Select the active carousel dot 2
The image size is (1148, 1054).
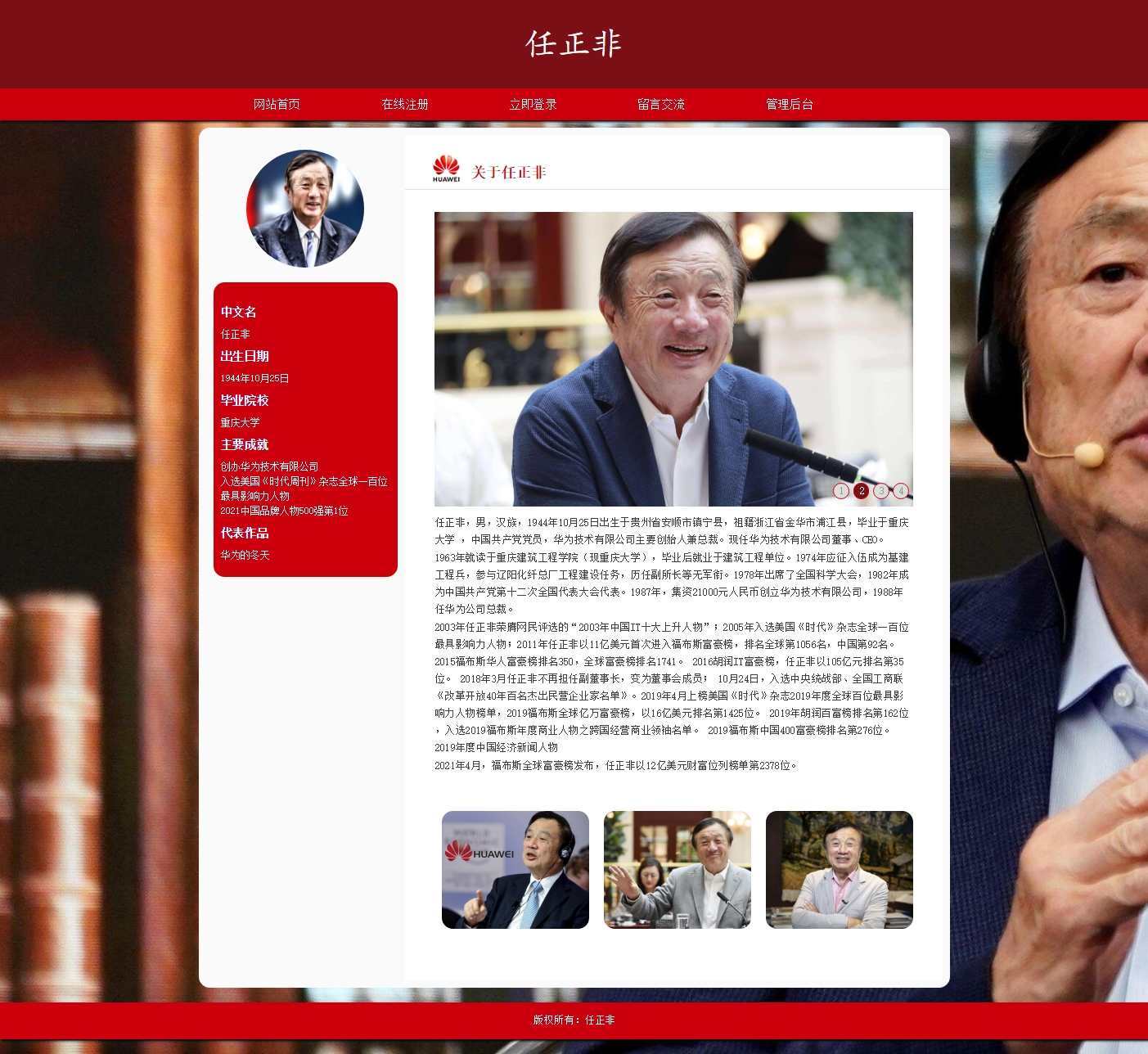(x=861, y=491)
